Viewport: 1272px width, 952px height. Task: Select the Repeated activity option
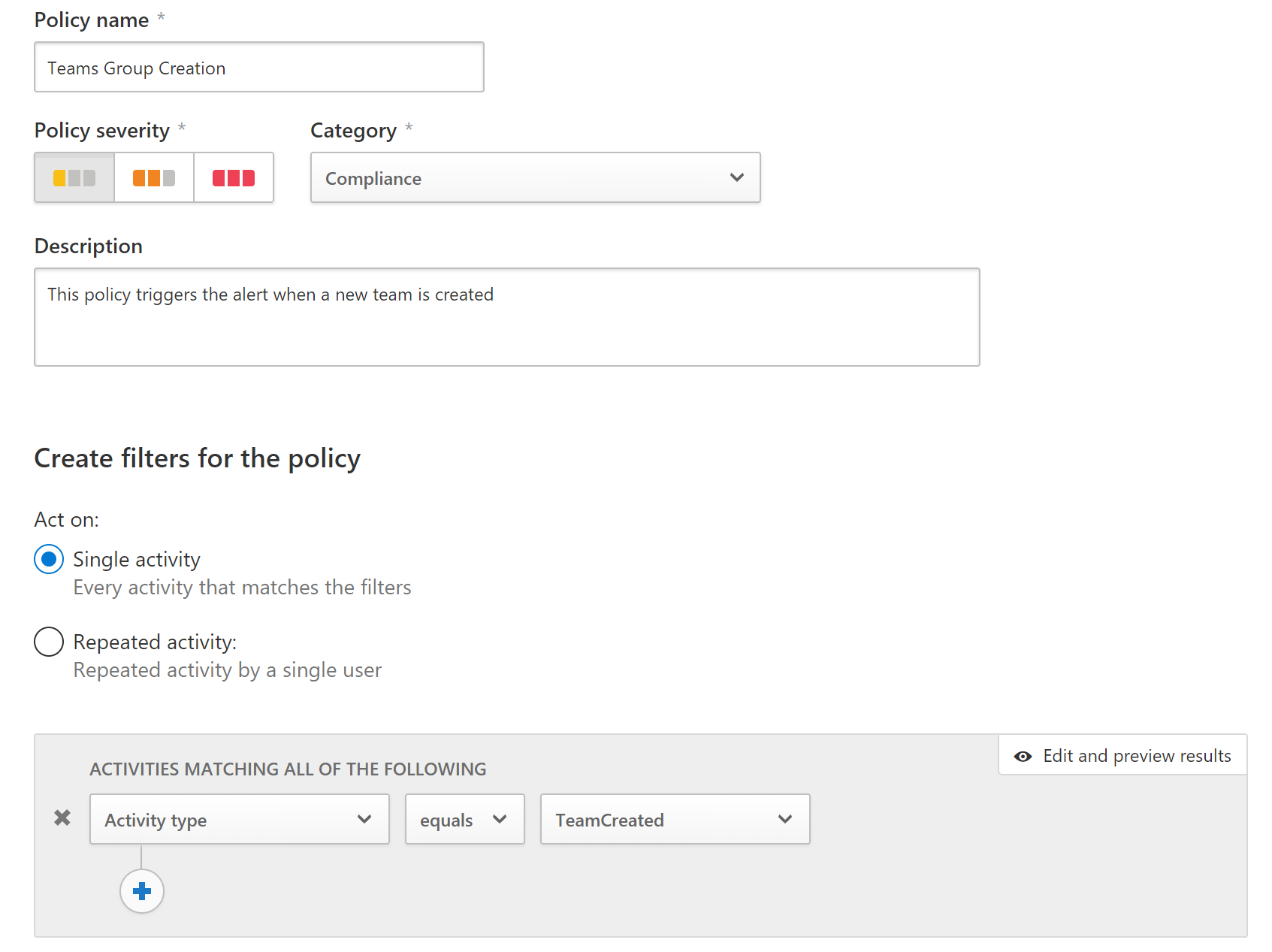point(48,642)
